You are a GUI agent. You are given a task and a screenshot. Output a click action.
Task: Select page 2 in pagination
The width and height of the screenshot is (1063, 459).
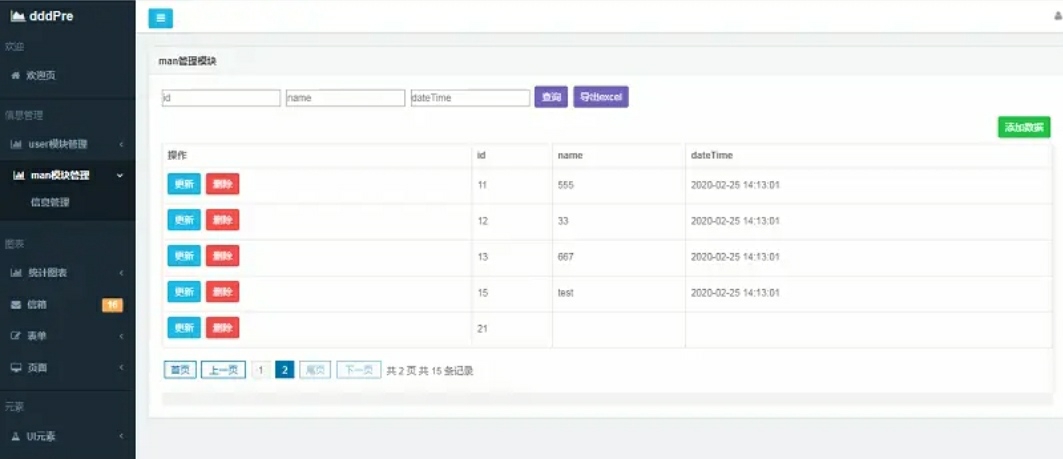tap(285, 370)
